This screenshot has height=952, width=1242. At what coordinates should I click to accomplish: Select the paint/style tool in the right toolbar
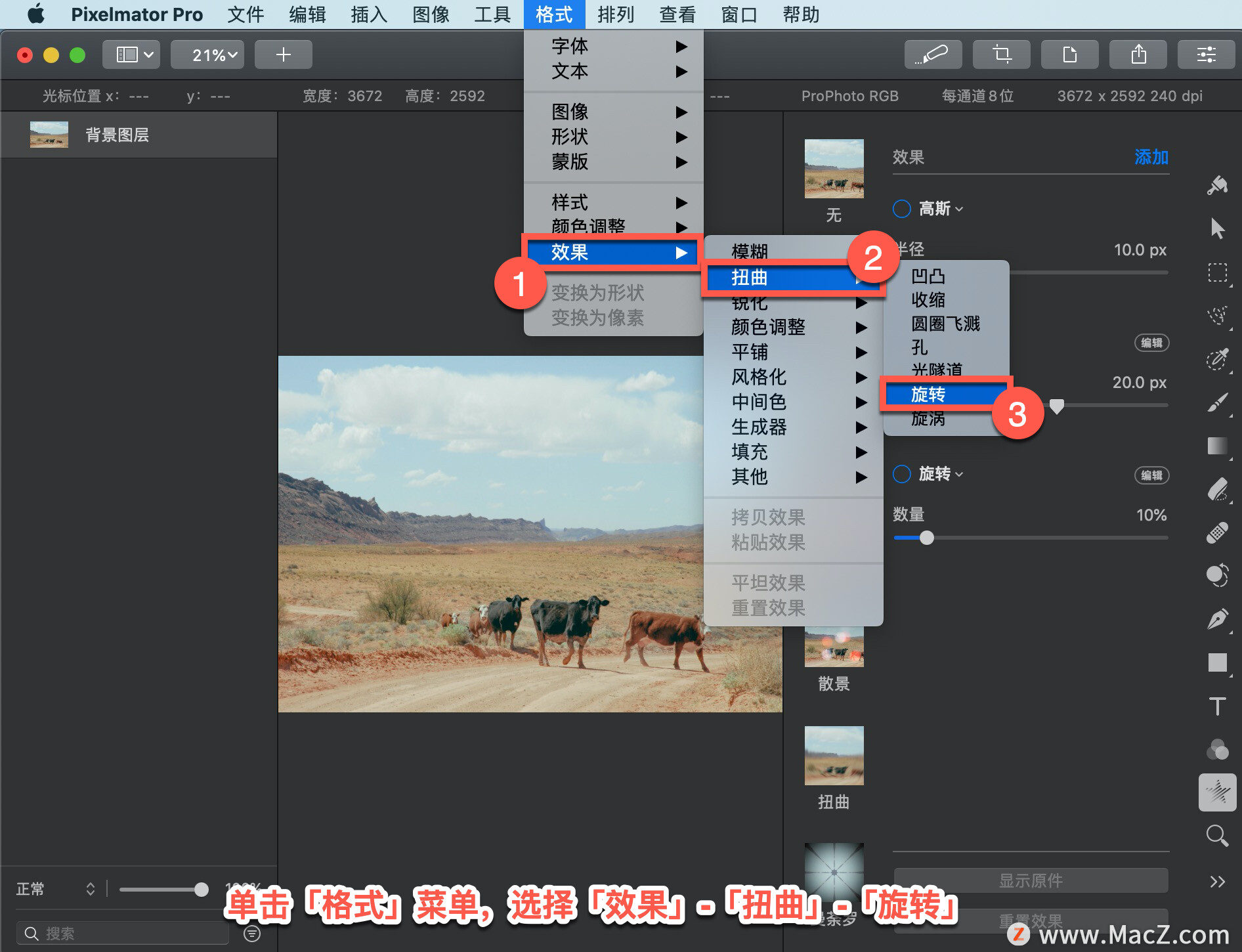[x=1218, y=185]
